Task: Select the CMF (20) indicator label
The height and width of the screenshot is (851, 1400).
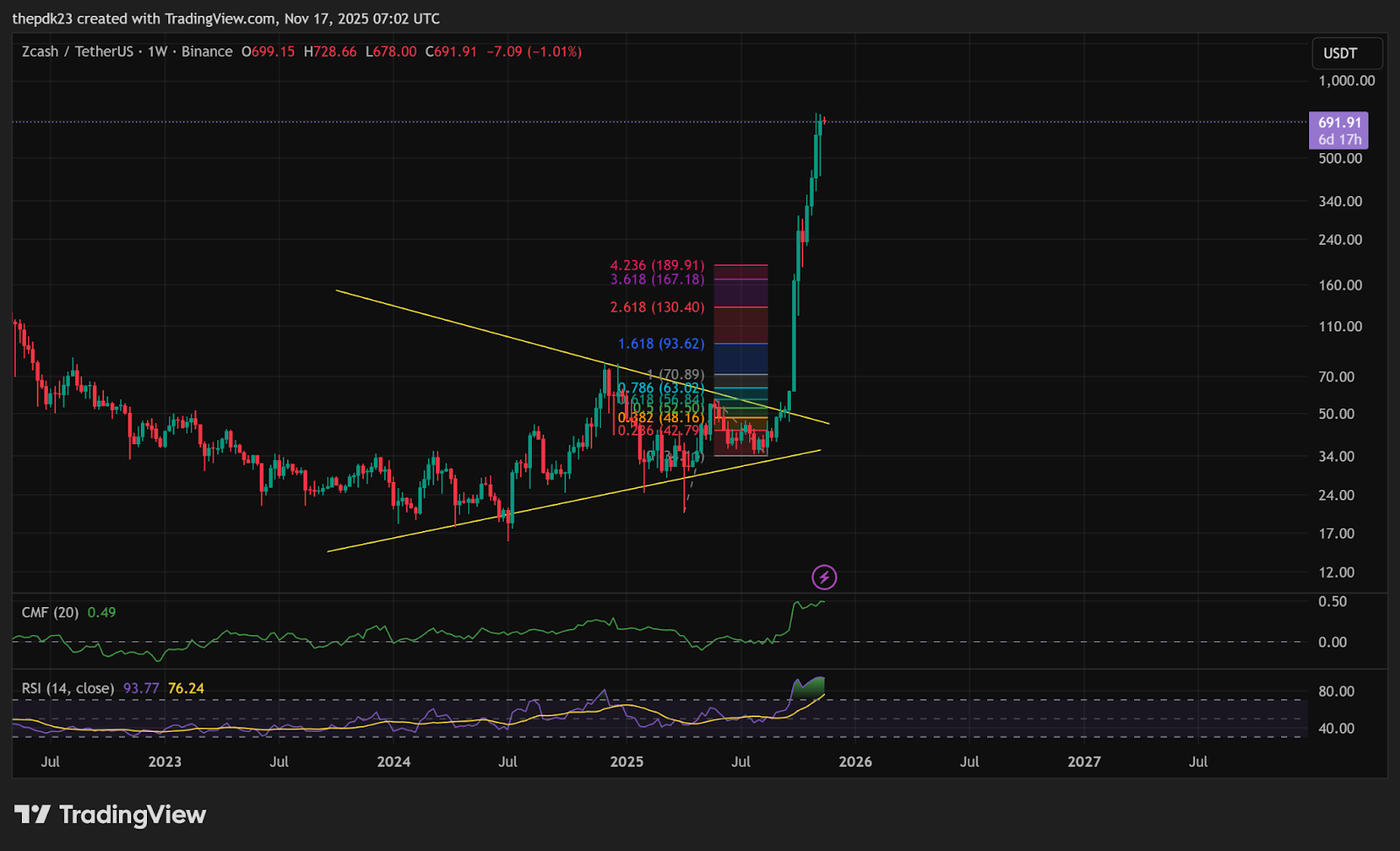Action: [x=50, y=612]
